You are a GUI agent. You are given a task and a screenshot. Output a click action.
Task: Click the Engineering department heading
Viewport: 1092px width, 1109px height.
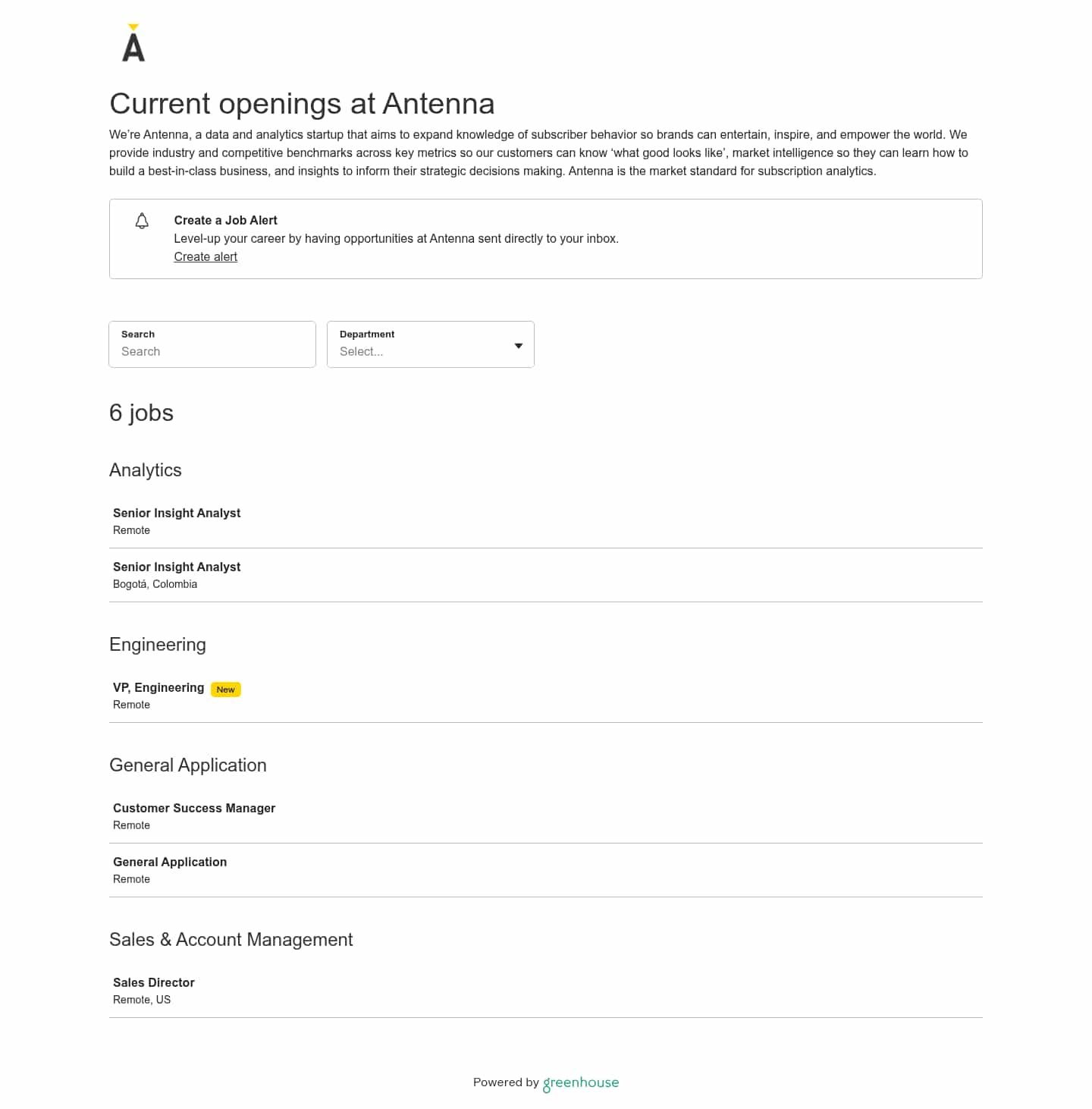coord(158,645)
